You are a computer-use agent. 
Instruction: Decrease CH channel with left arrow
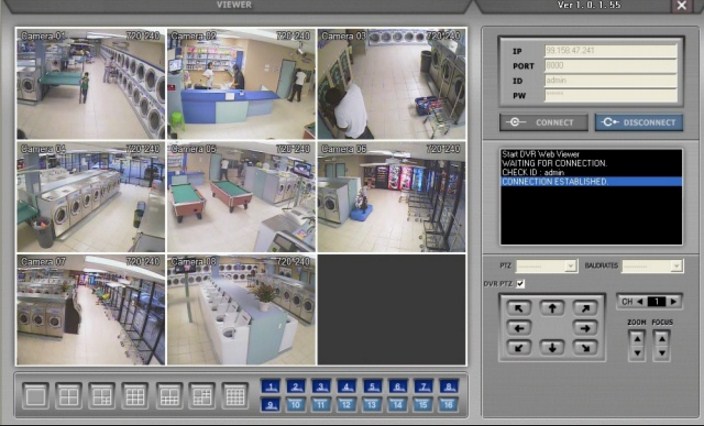(x=640, y=302)
